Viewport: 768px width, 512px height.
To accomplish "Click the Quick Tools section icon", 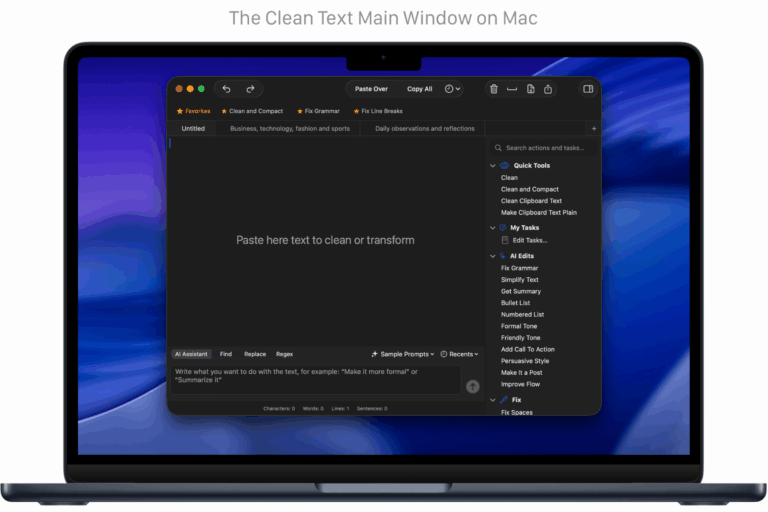I will click(x=504, y=166).
